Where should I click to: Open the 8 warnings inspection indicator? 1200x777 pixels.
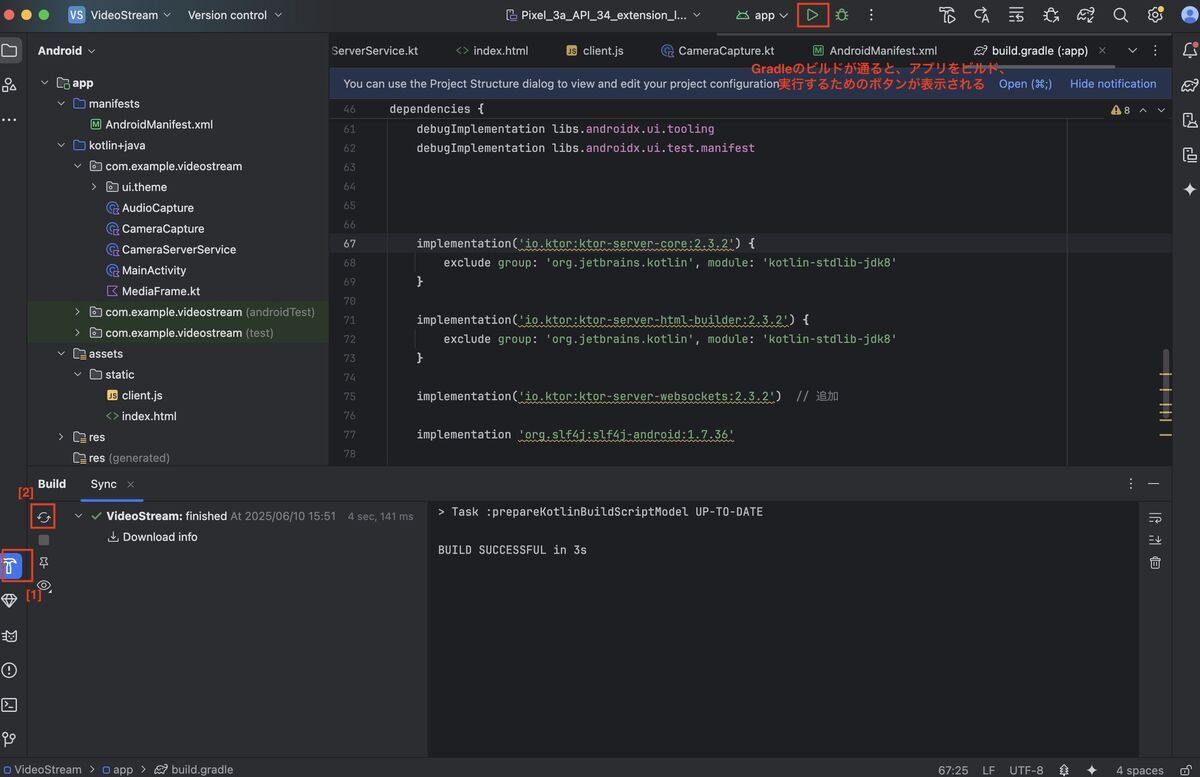pyautogui.click(x=1120, y=110)
